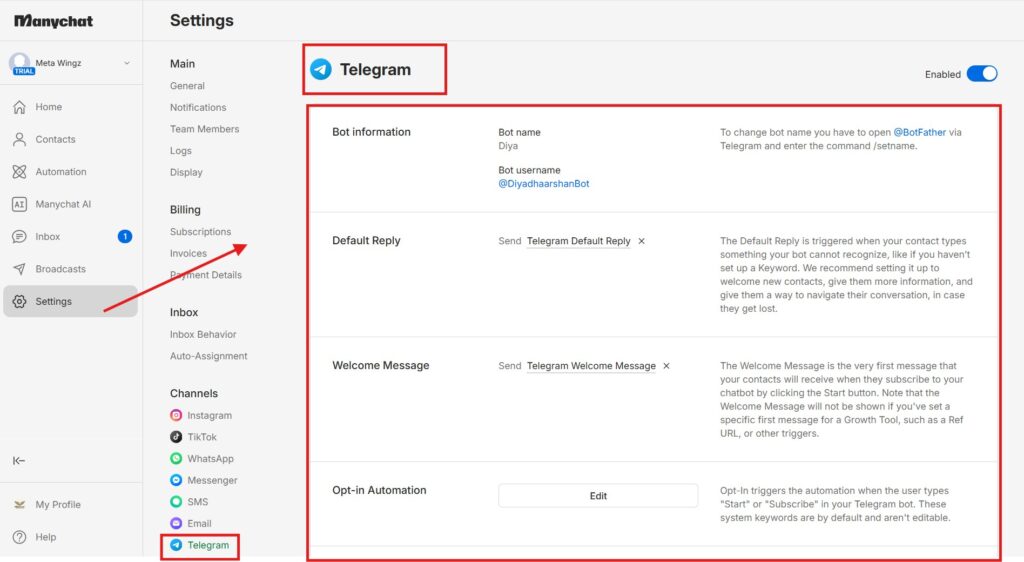This screenshot has width=1024, height=562.
Task: Open Logs settings
Action: tap(181, 151)
